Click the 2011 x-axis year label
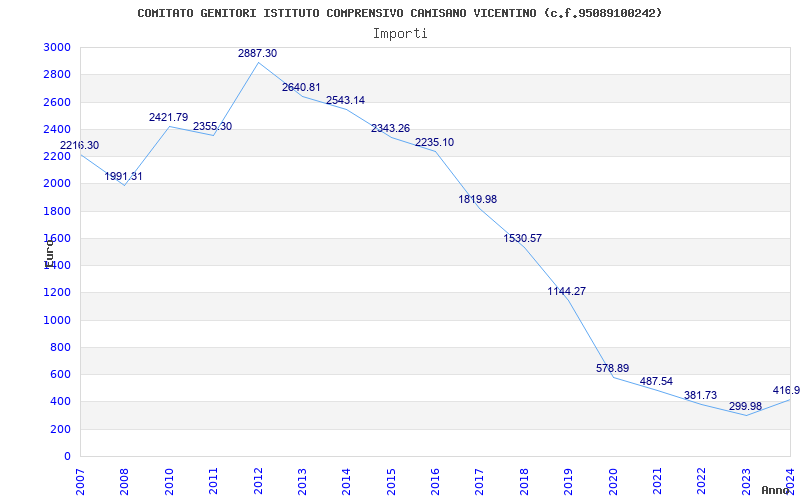Image resolution: width=800 pixels, height=500 pixels. 213,481
